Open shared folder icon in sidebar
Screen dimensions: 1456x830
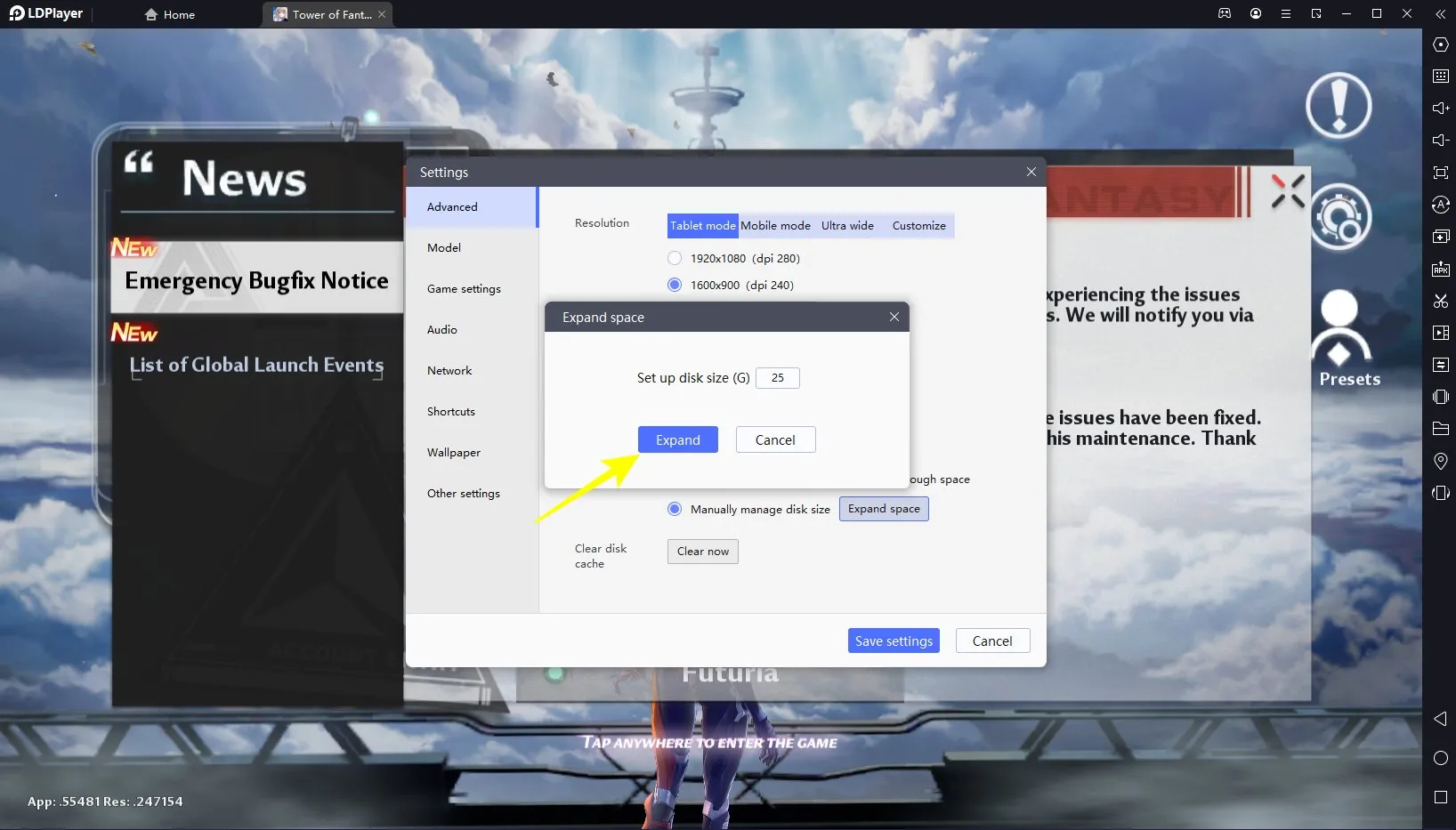coord(1440,429)
